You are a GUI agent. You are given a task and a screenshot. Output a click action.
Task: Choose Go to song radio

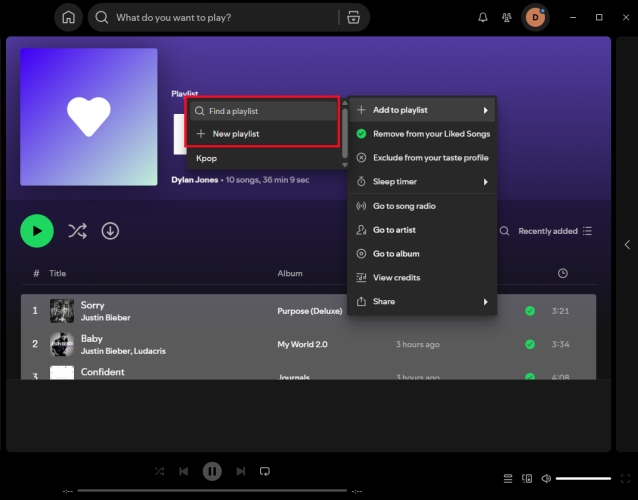point(422,206)
